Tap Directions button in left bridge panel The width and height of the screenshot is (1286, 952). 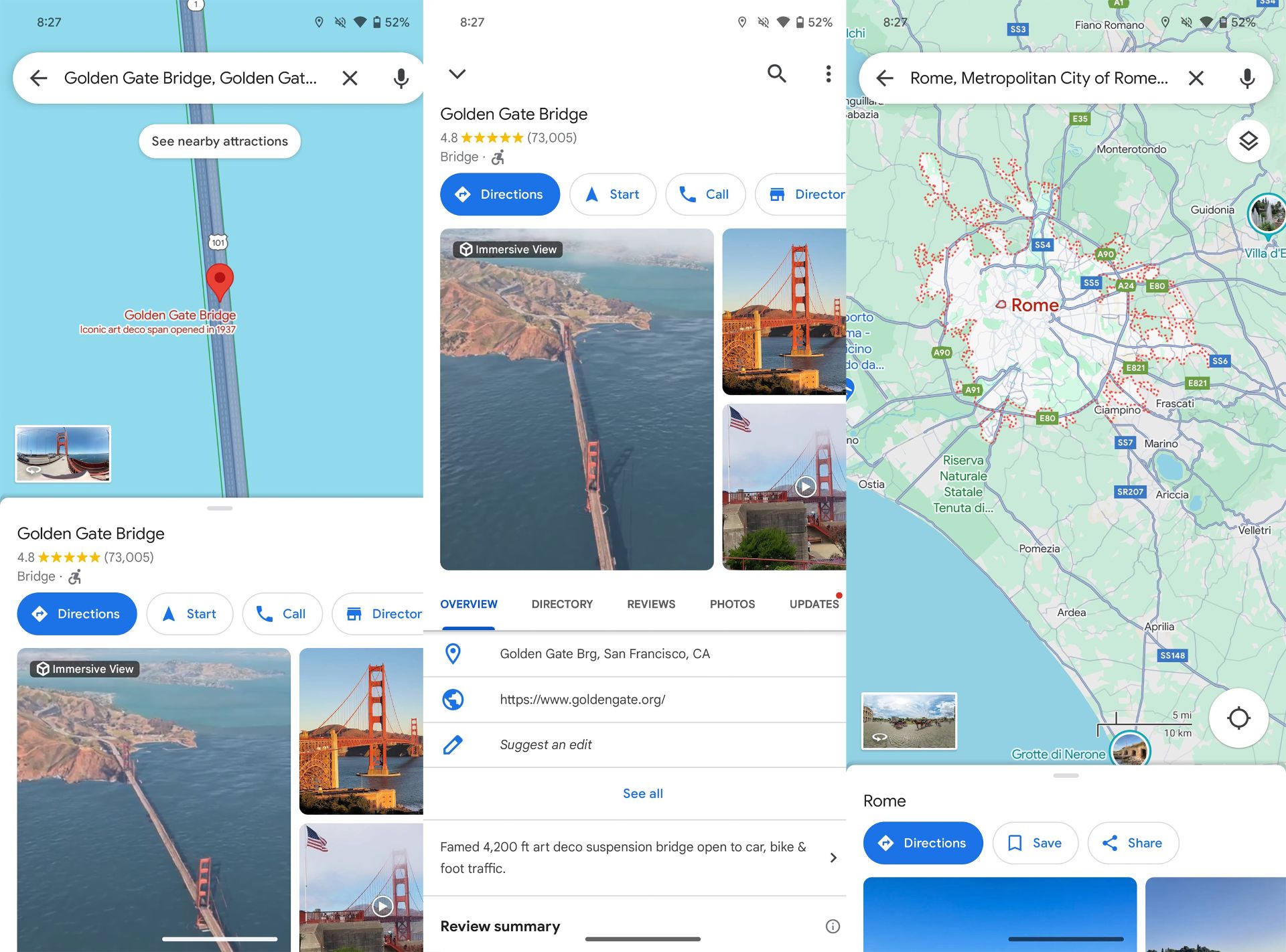pos(77,614)
